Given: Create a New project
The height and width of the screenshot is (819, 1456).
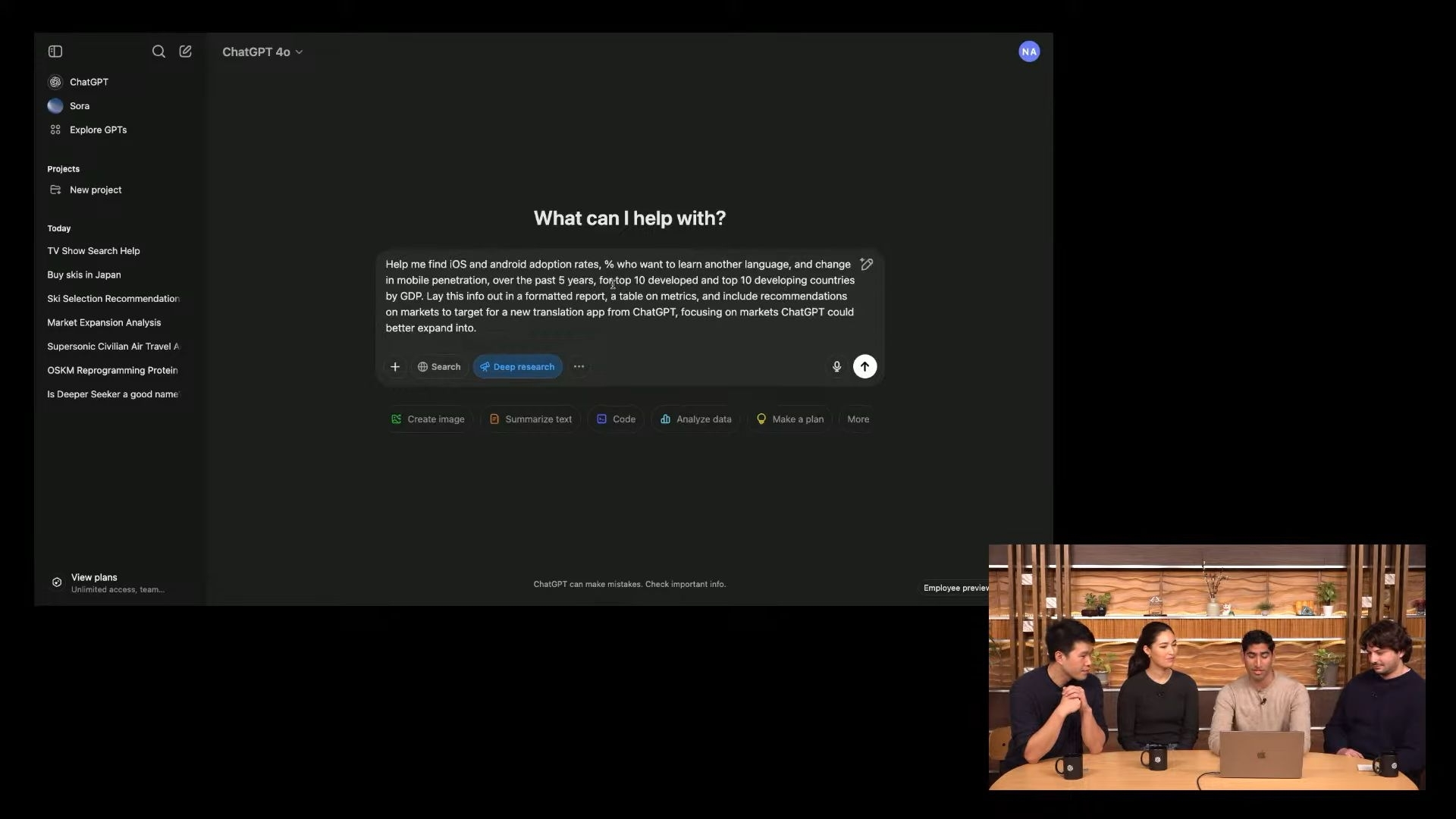Looking at the screenshot, I should click(96, 190).
